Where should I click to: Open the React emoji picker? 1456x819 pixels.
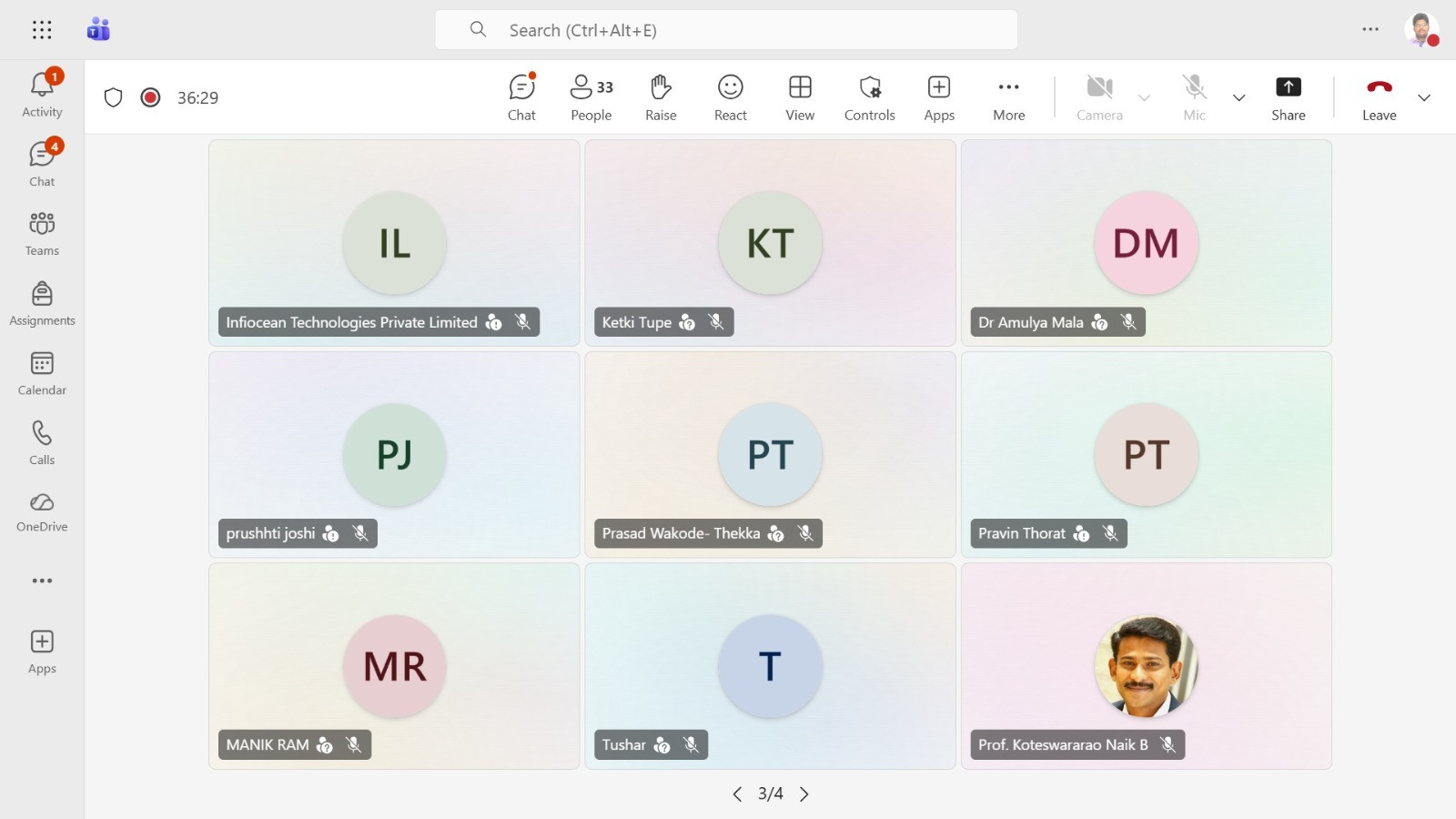click(730, 96)
